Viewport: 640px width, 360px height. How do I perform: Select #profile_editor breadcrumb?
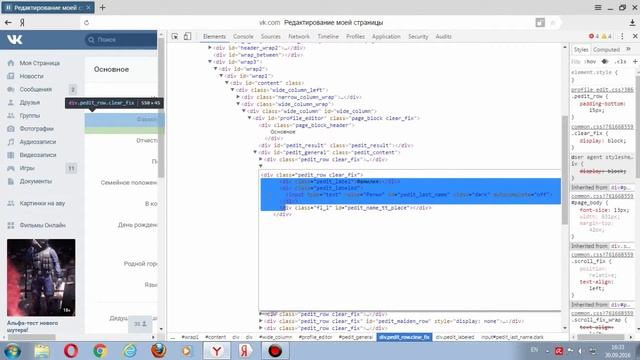point(315,337)
